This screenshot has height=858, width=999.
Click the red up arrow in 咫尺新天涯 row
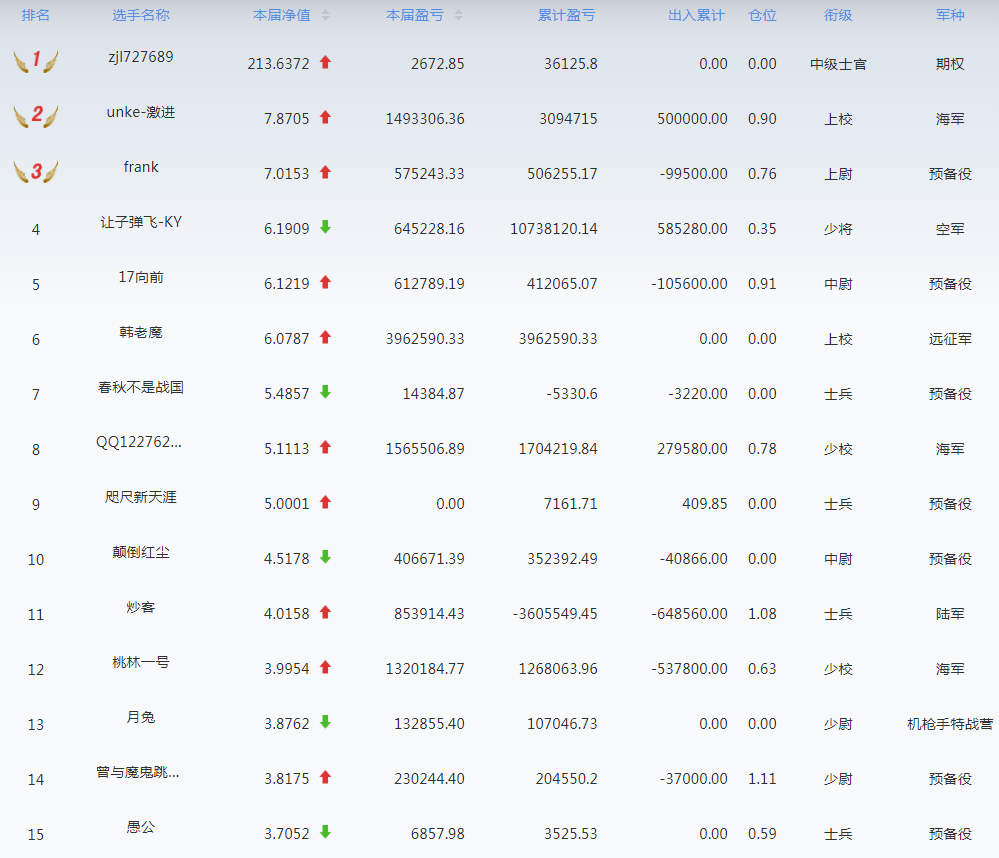click(x=326, y=503)
